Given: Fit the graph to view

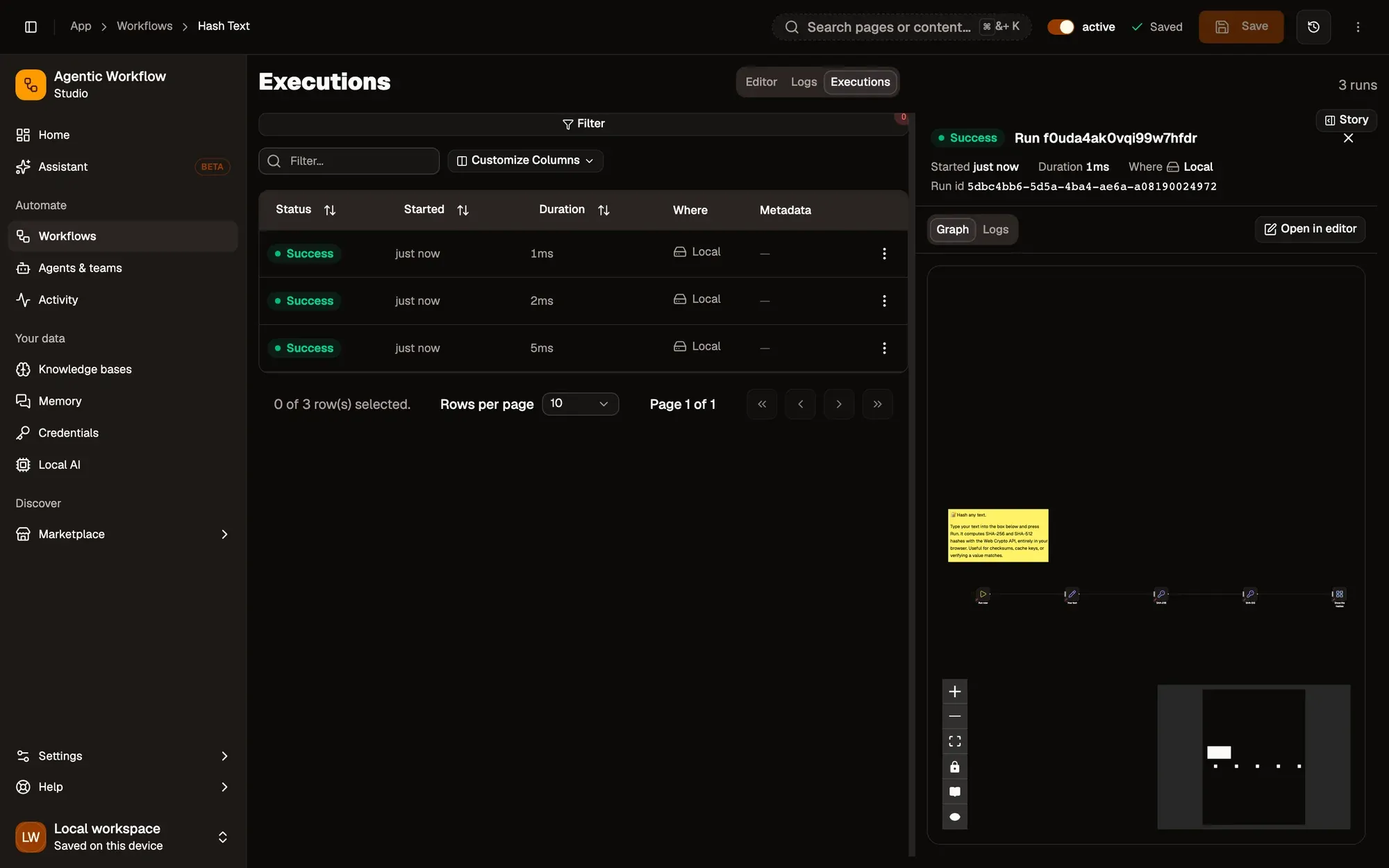Looking at the screenshot, I should pos(955,742).
